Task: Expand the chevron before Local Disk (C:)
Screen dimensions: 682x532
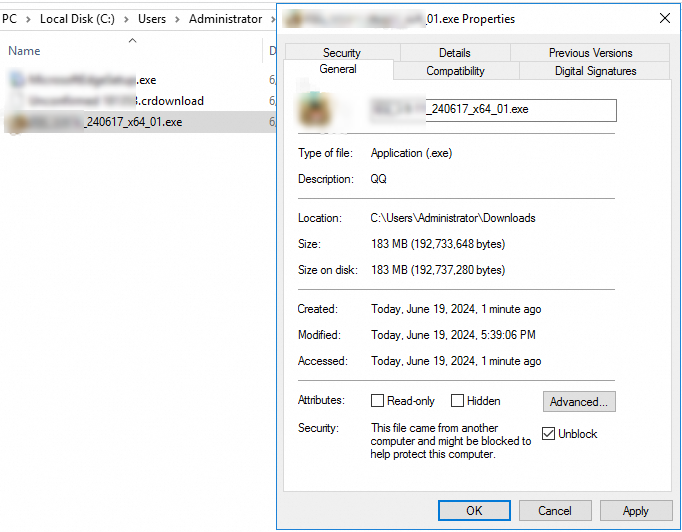Action: click(x=28, y=20)
